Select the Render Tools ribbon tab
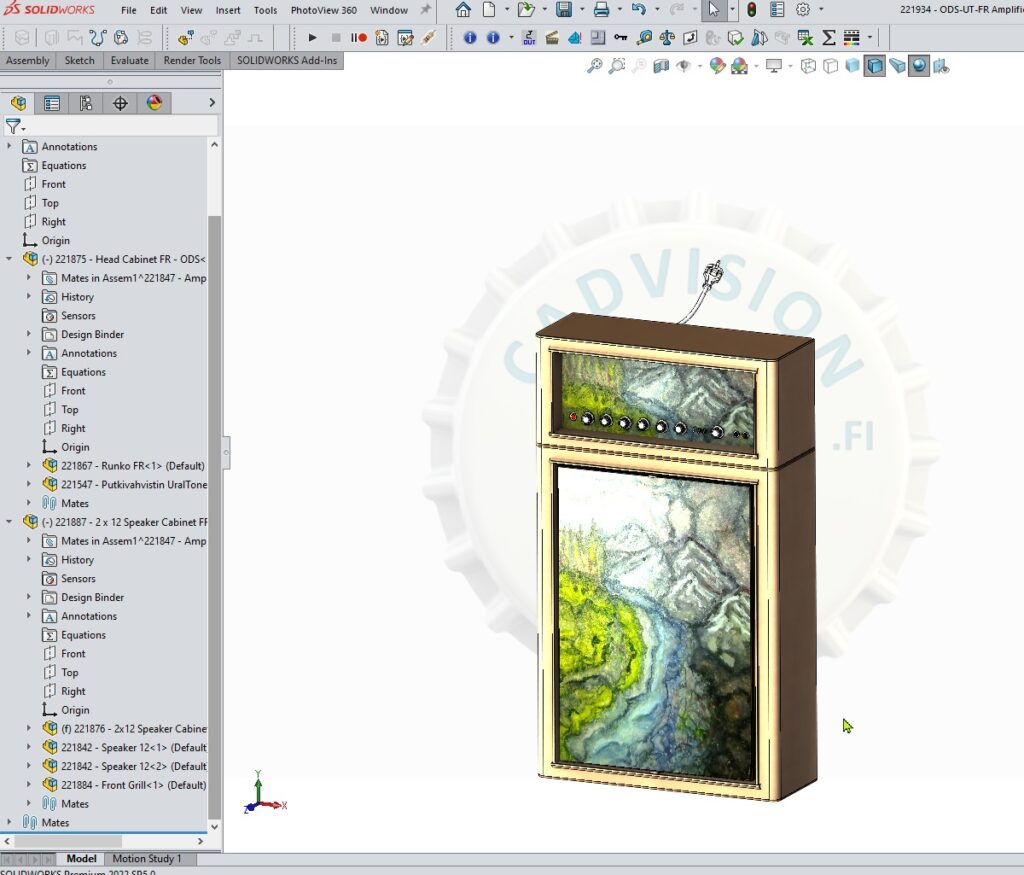 192,60
